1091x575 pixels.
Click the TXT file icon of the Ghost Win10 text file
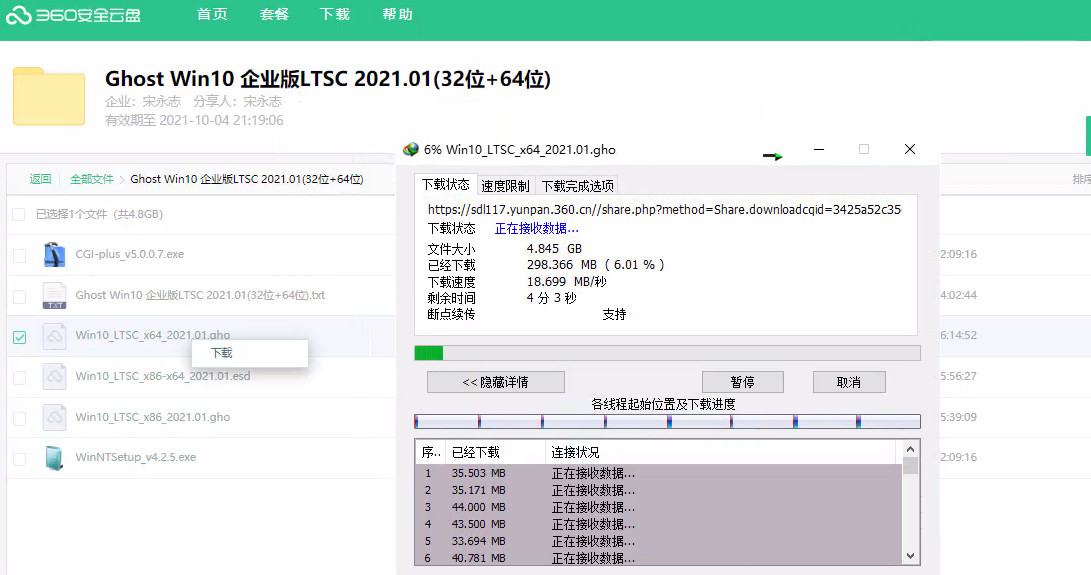(54, 295)
